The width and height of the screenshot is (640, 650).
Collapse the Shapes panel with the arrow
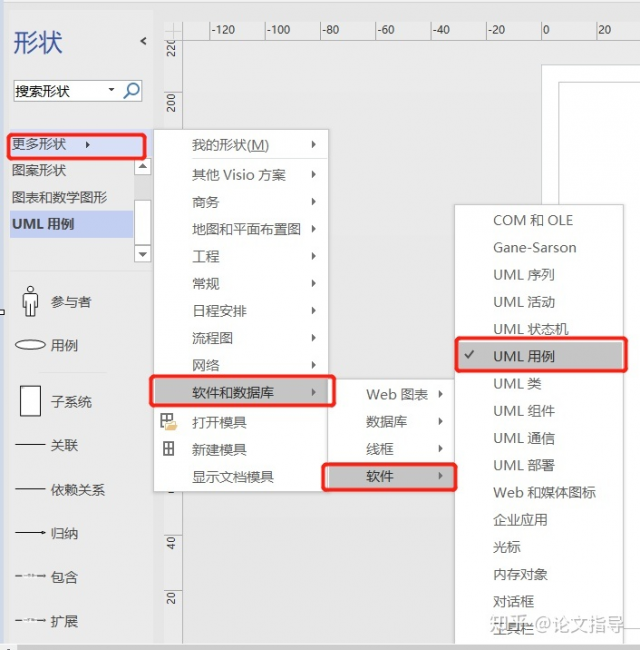143,41
